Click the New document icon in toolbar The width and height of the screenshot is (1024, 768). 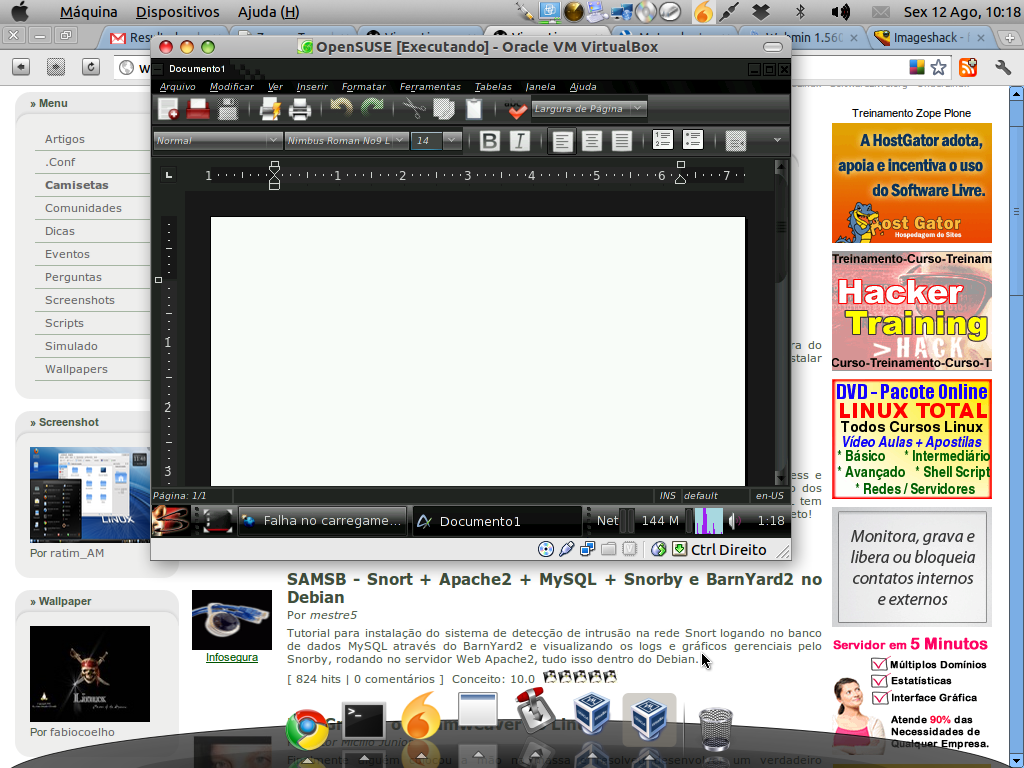pos(168,109)
